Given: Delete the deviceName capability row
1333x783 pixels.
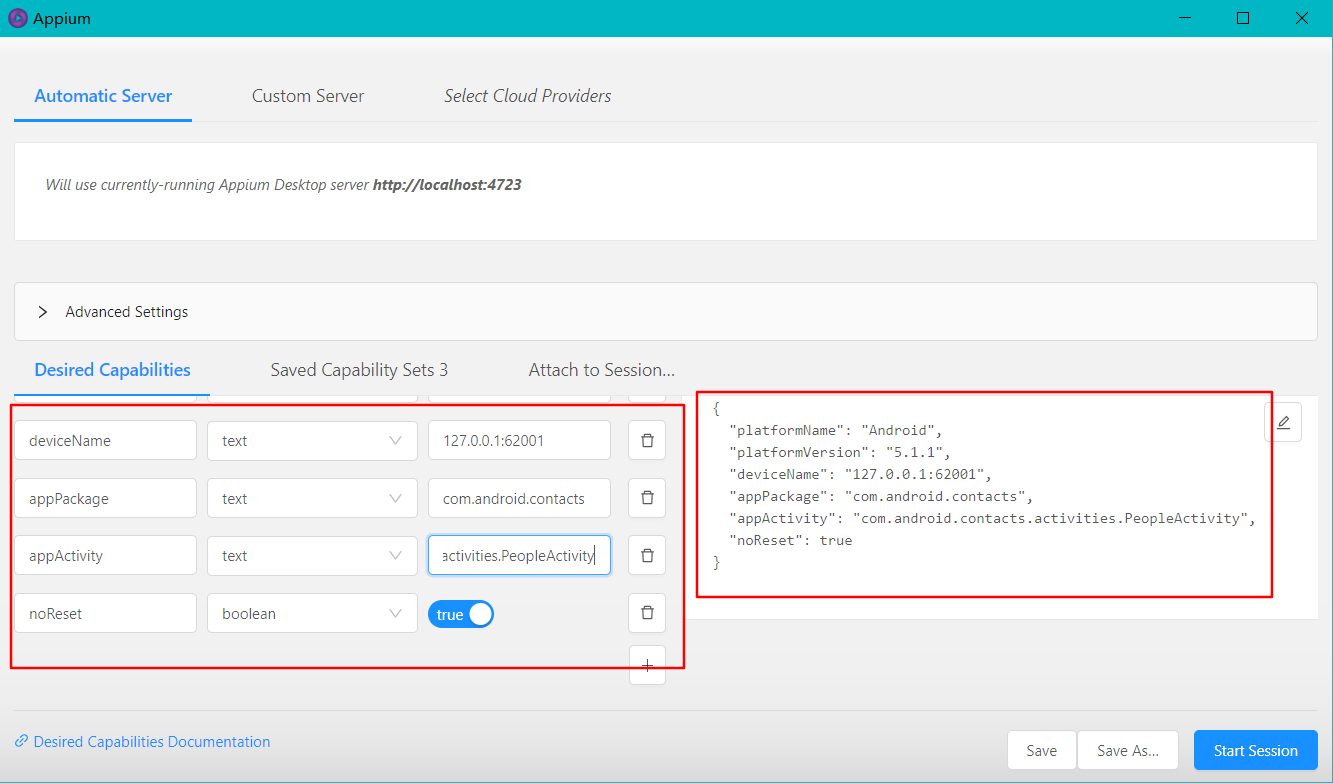Looking at the screenshot, I should 647,440.
